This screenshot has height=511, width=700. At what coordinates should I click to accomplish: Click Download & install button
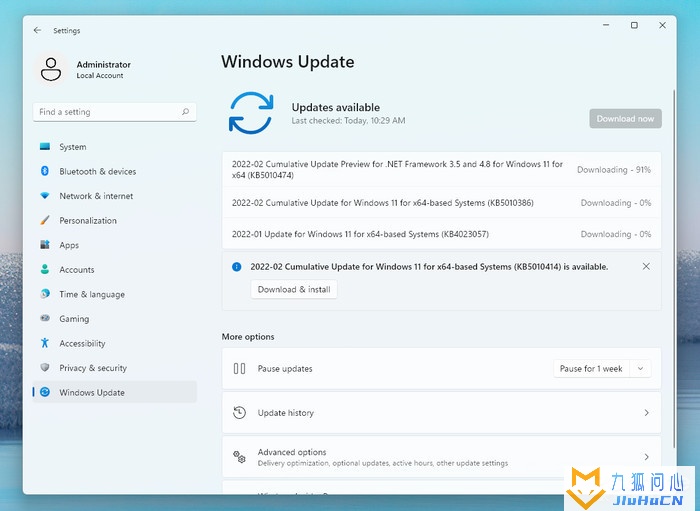294,289
